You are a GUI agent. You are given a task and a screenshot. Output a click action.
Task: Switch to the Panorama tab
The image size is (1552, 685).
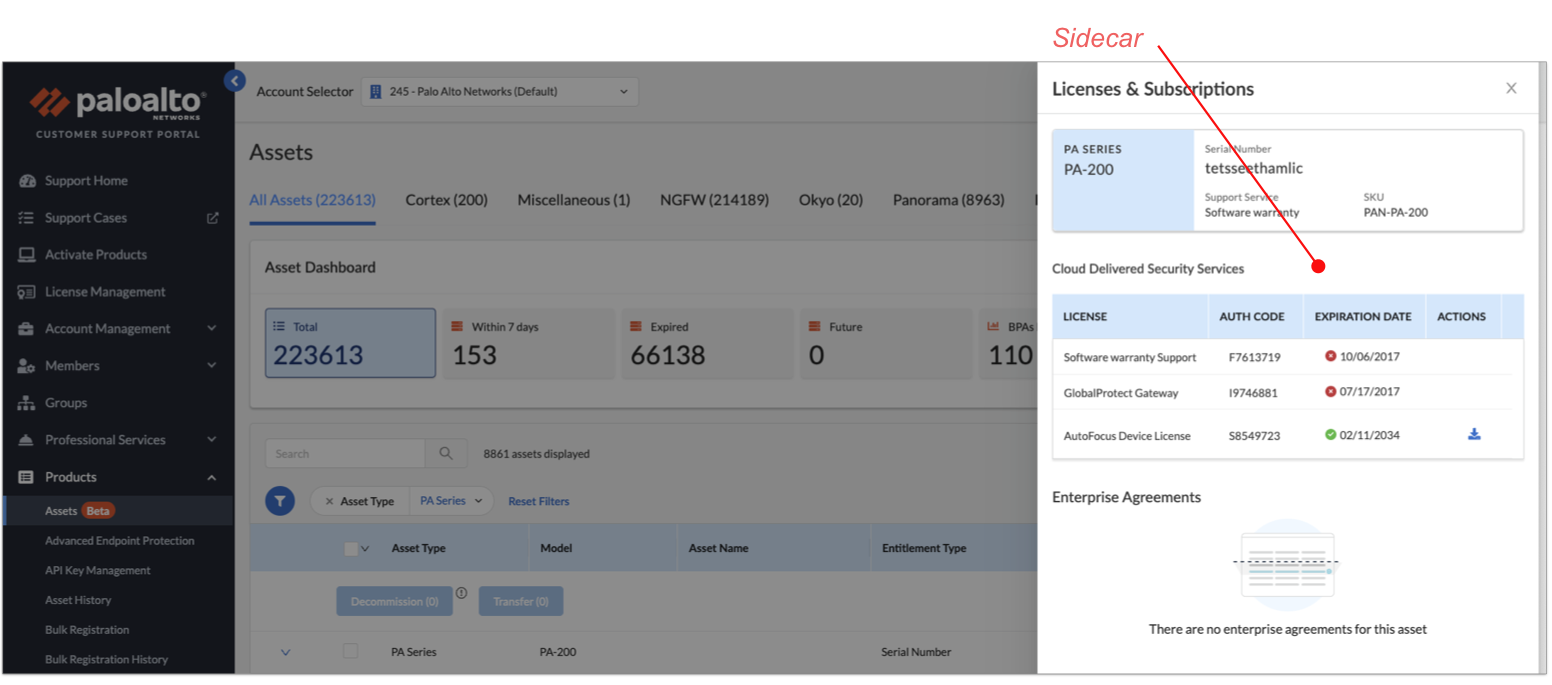point(948,200)
